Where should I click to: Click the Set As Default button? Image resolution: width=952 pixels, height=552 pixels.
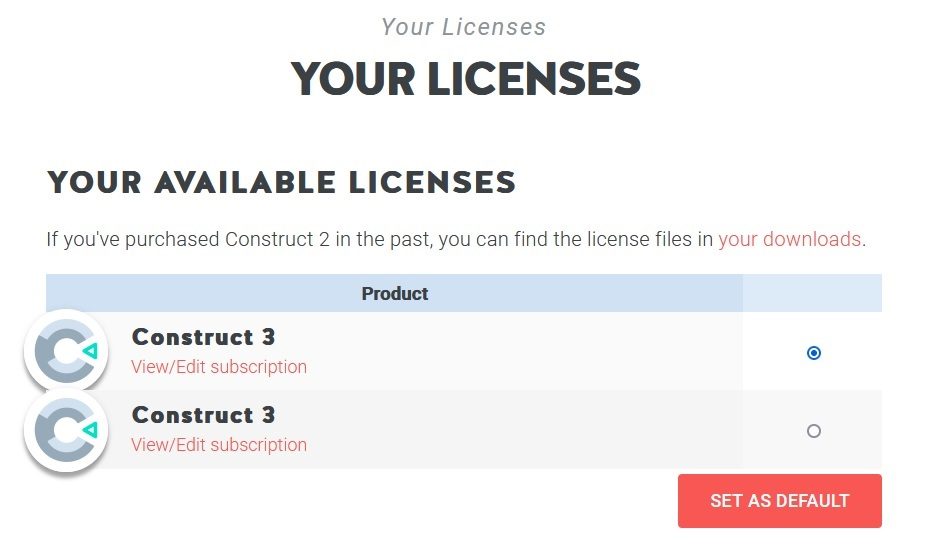[780, 501]
